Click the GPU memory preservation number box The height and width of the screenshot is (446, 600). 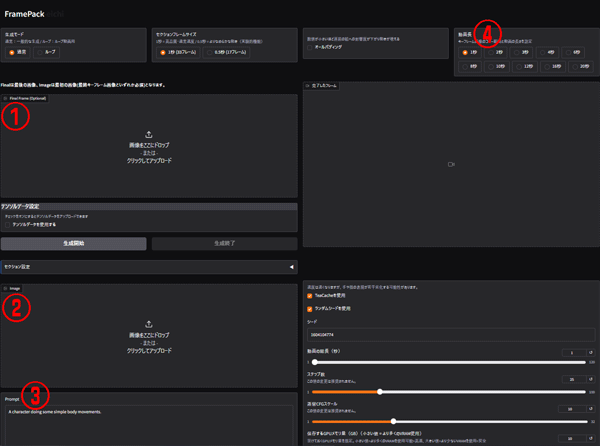point(572,438)
